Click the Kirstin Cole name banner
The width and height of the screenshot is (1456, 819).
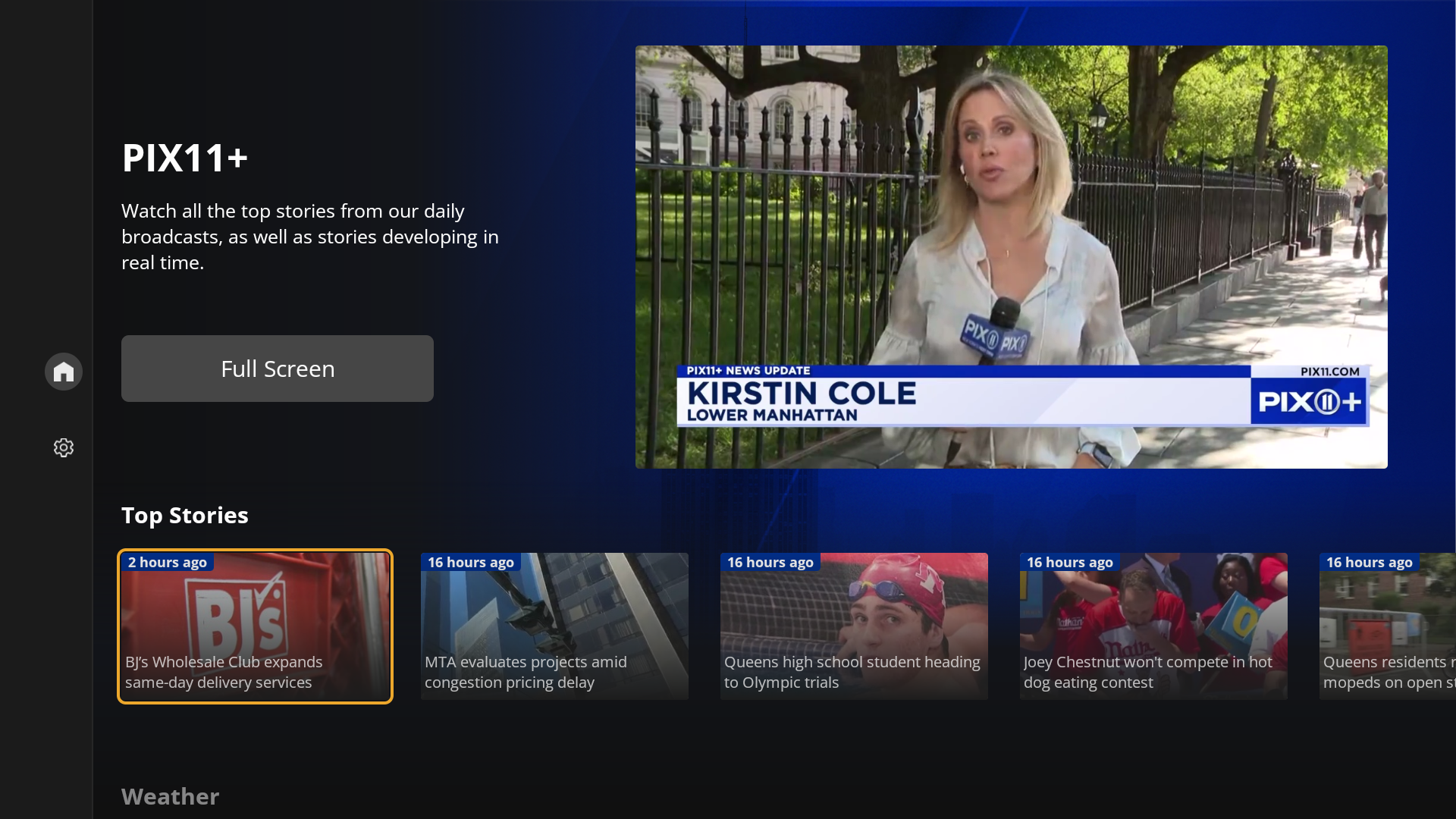coord(802,394)
